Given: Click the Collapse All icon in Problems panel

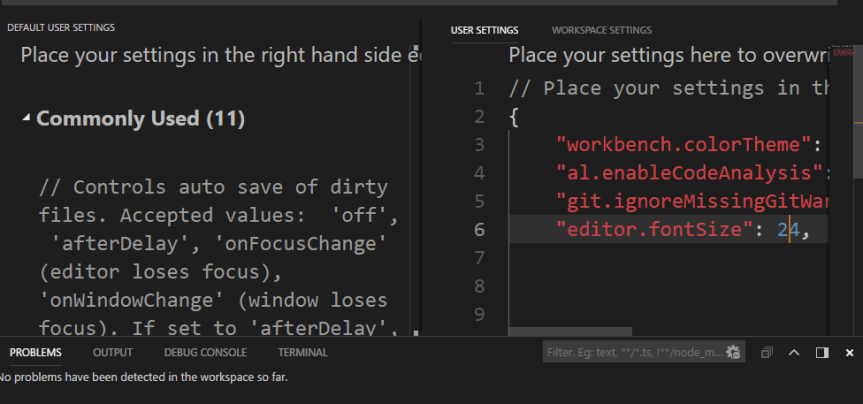Looking at the screenshot, I should [x=767, y=352].
